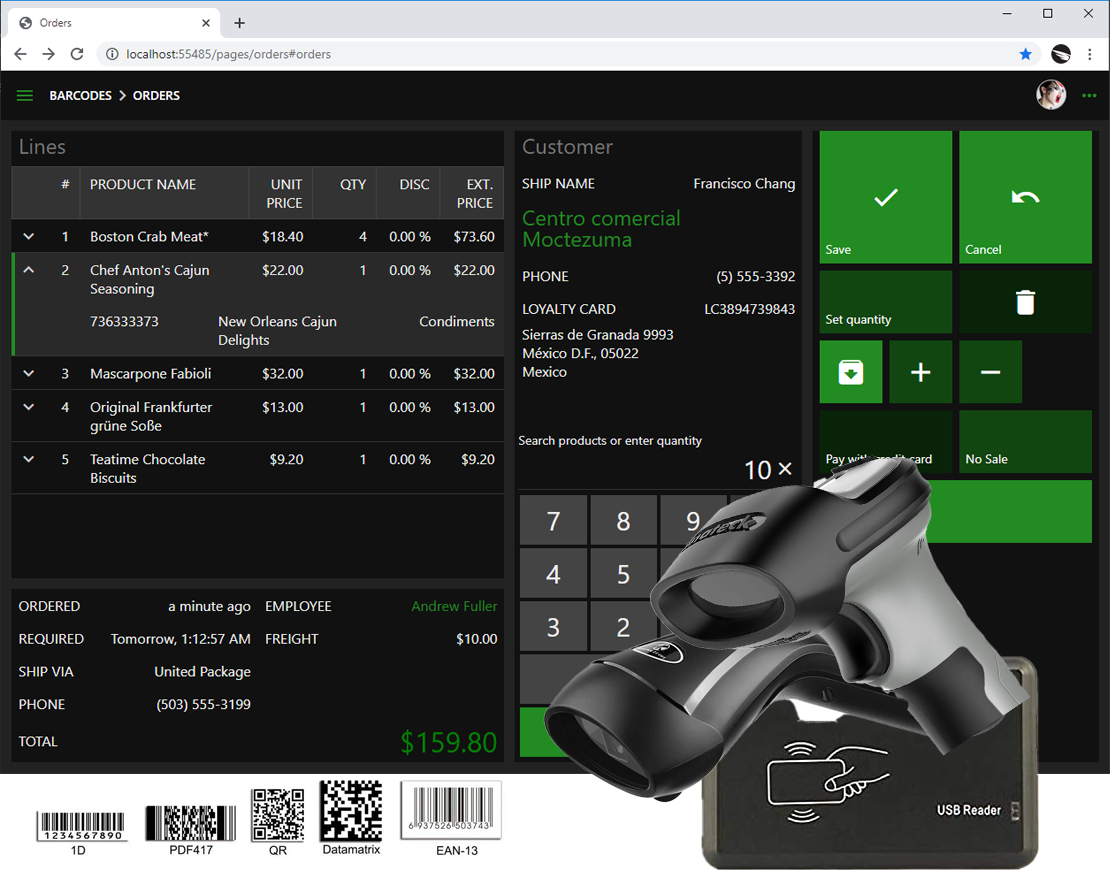Bookmark page with the star icon

tap(1025, 54)
